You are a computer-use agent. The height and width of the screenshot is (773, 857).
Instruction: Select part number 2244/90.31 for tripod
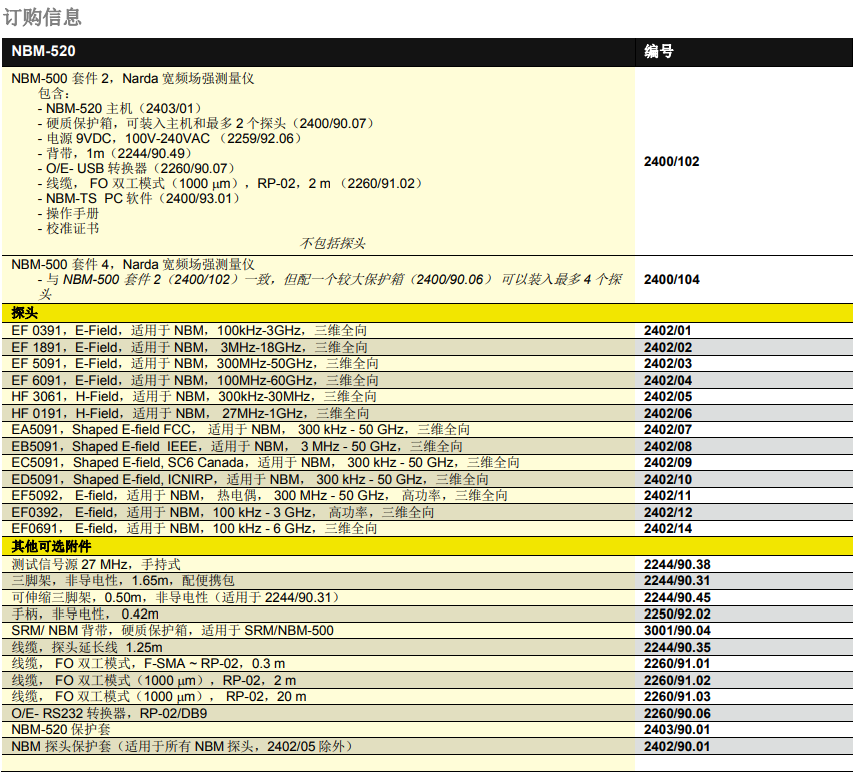[677, 581]
